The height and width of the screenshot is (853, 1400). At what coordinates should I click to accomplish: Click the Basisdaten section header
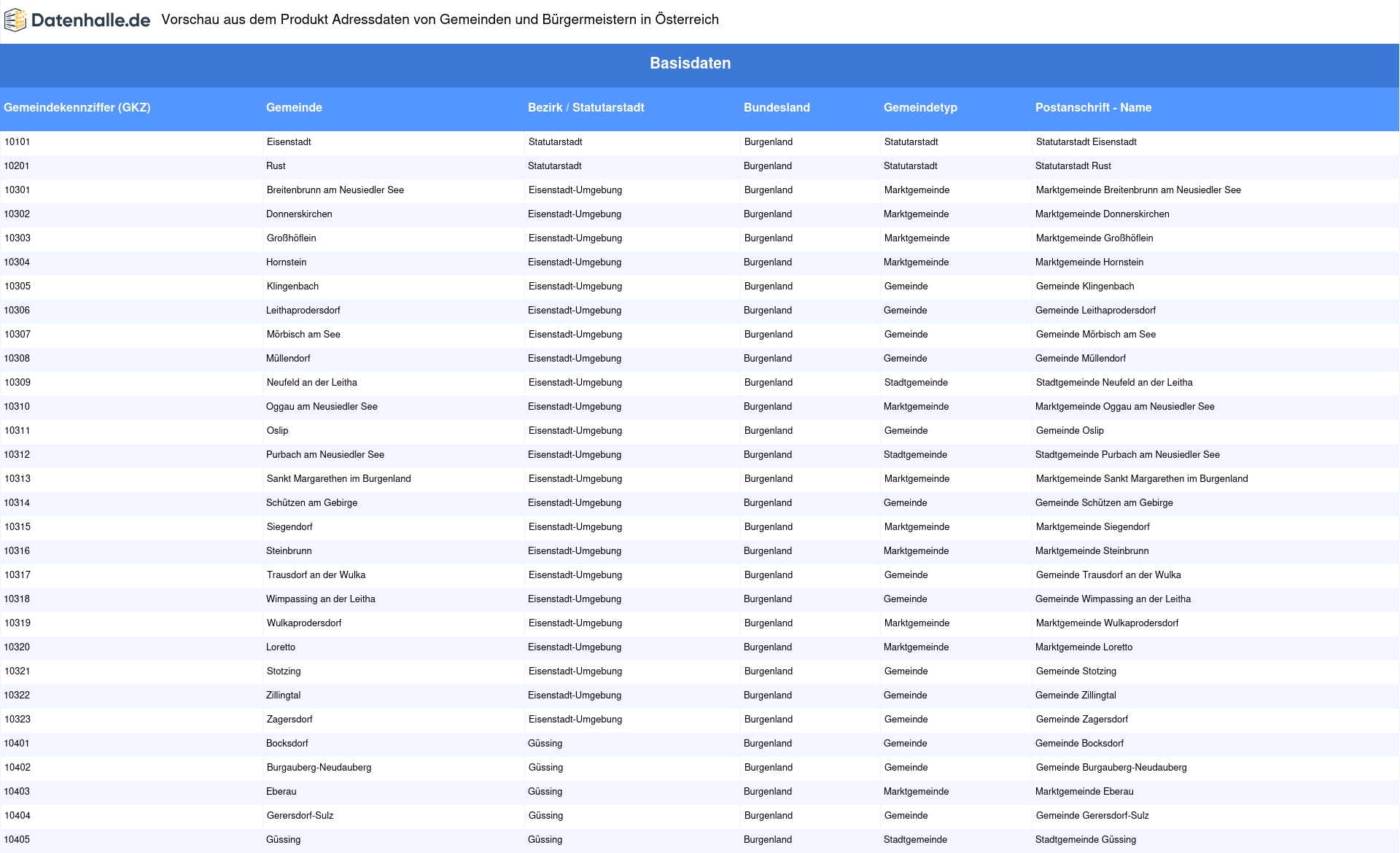[x=690, y=63]
